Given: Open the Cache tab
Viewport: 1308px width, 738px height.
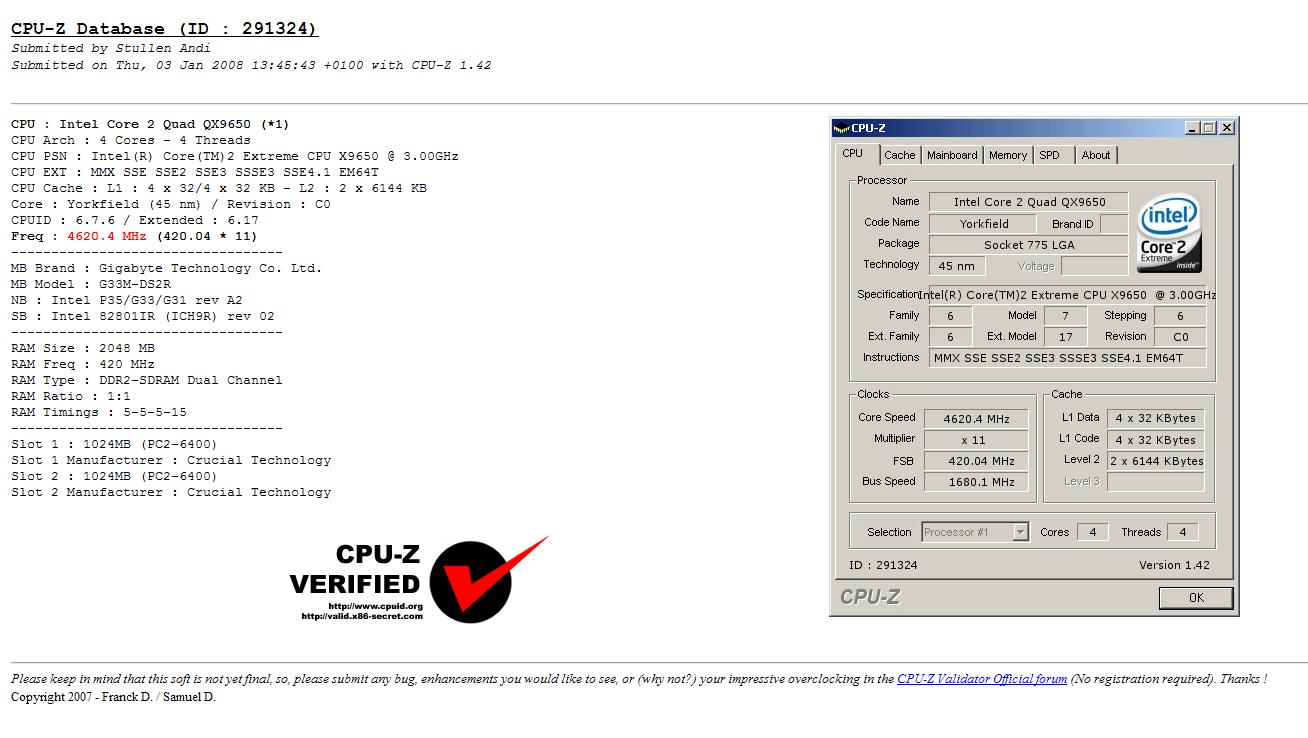Looking at the screenshot, I should coord(899,155).
